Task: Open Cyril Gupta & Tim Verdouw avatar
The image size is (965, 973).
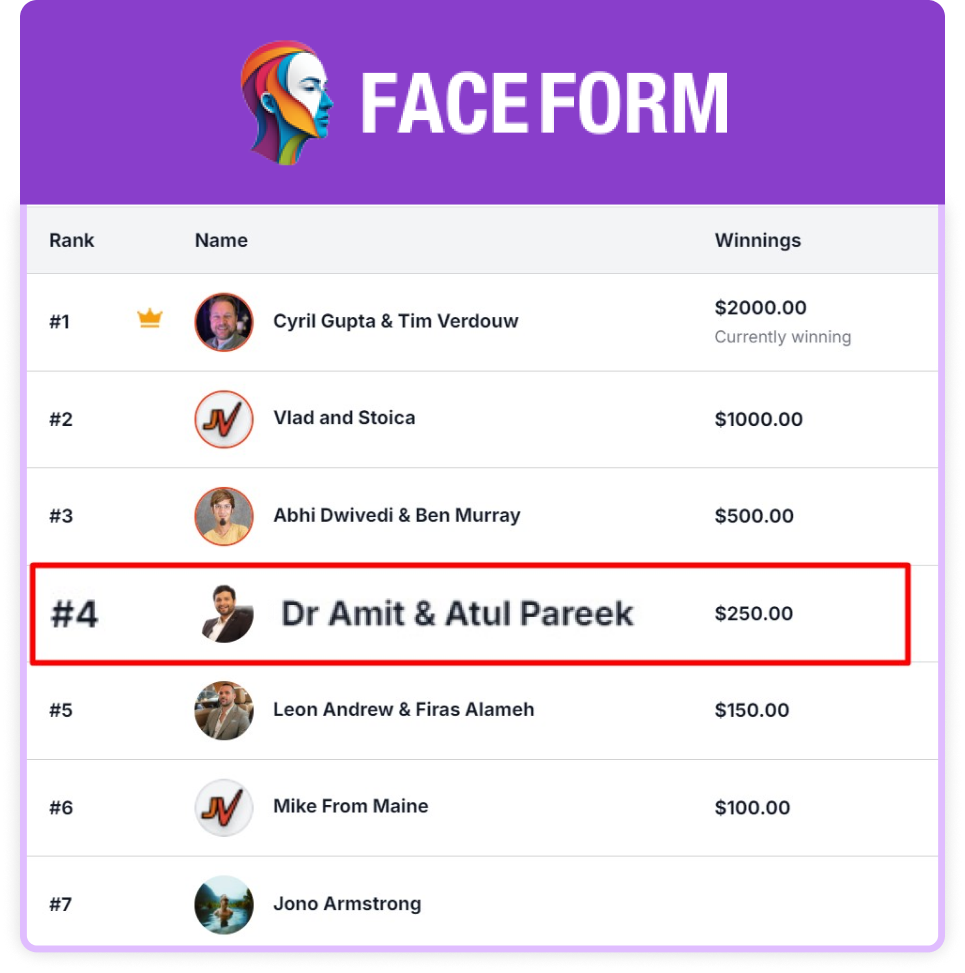Action: point(224,322)
